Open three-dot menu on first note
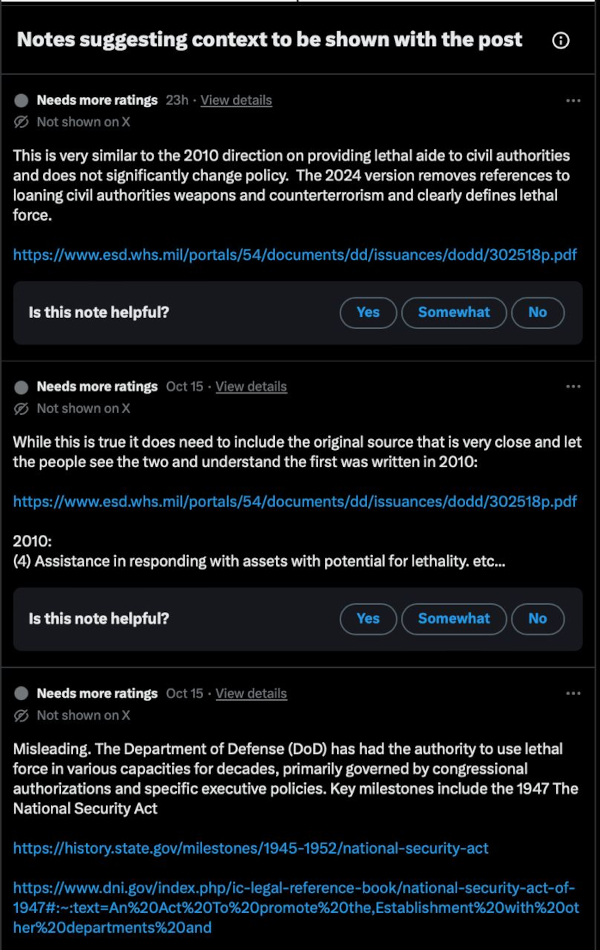The height and width of the screenshot is (950, 600). coord(573,101)
